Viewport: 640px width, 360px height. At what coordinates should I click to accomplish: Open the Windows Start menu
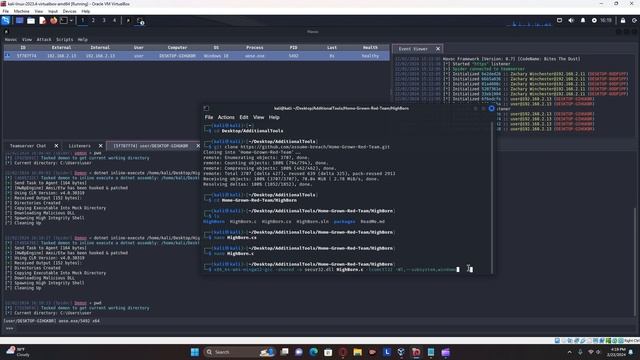195,352
